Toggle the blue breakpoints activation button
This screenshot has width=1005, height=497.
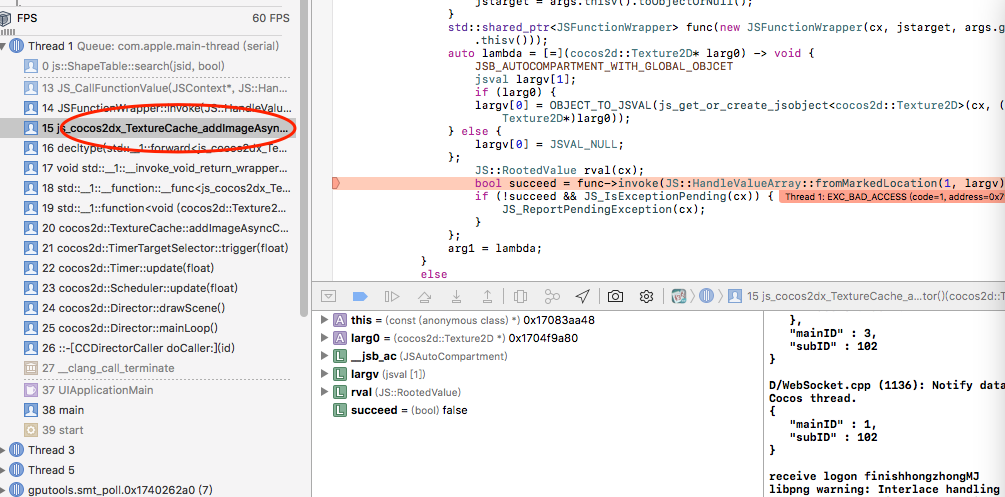tap(360, 296)
